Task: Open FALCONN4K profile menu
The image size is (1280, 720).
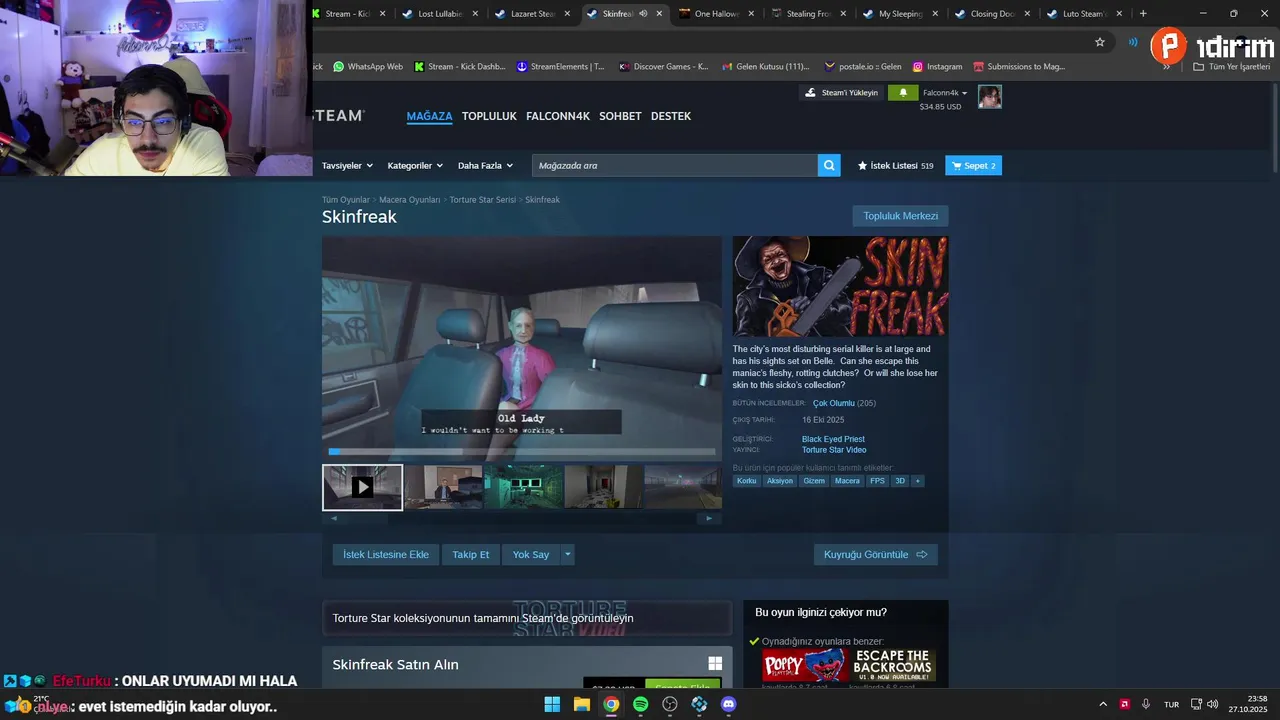Action: tap(558, 116)
